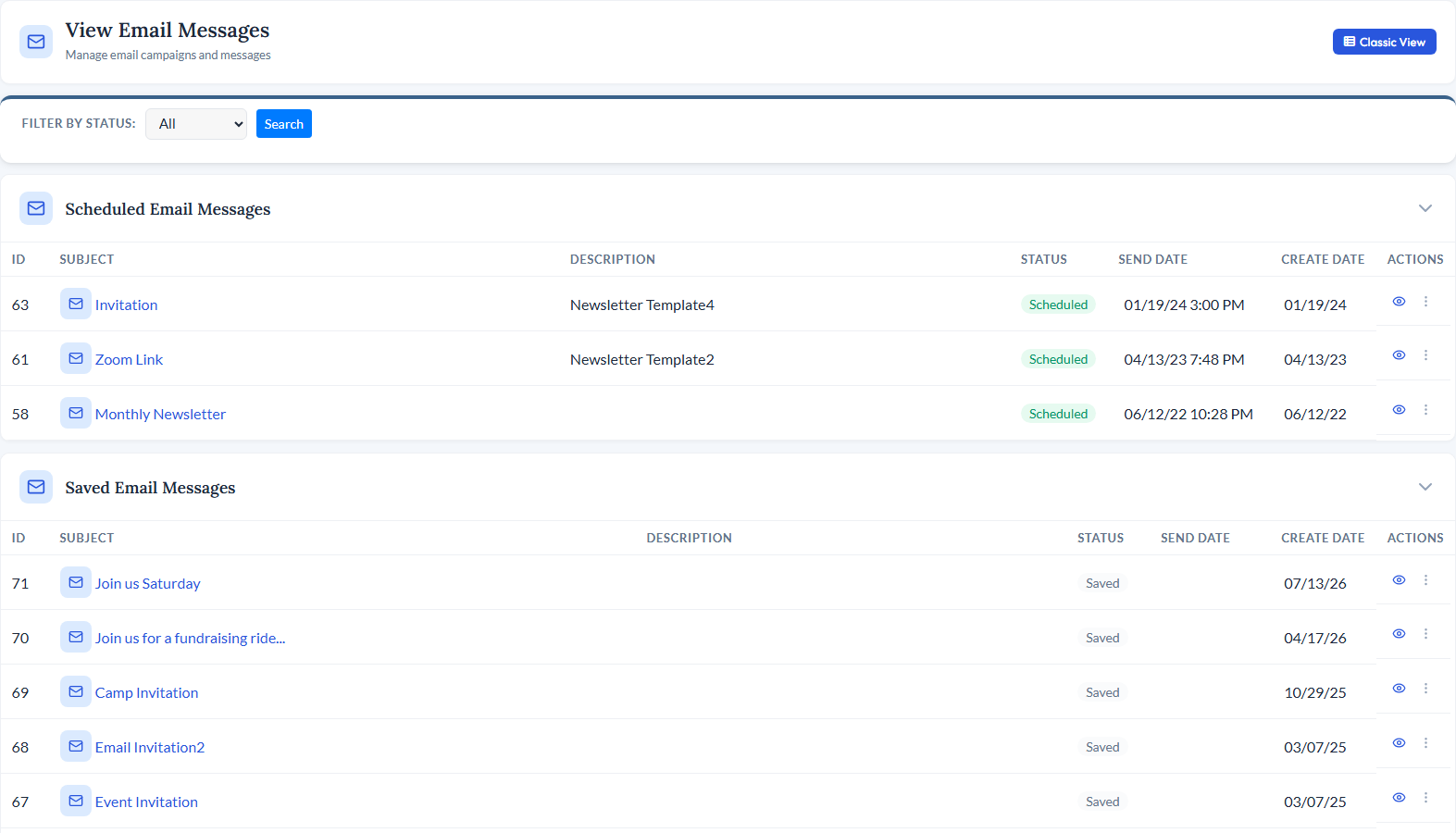Image resolution: width=1456 pixels, height=833 pixels.
Task: Click send date 04/13/23 7:48 PM
Action: [1184, 359]
